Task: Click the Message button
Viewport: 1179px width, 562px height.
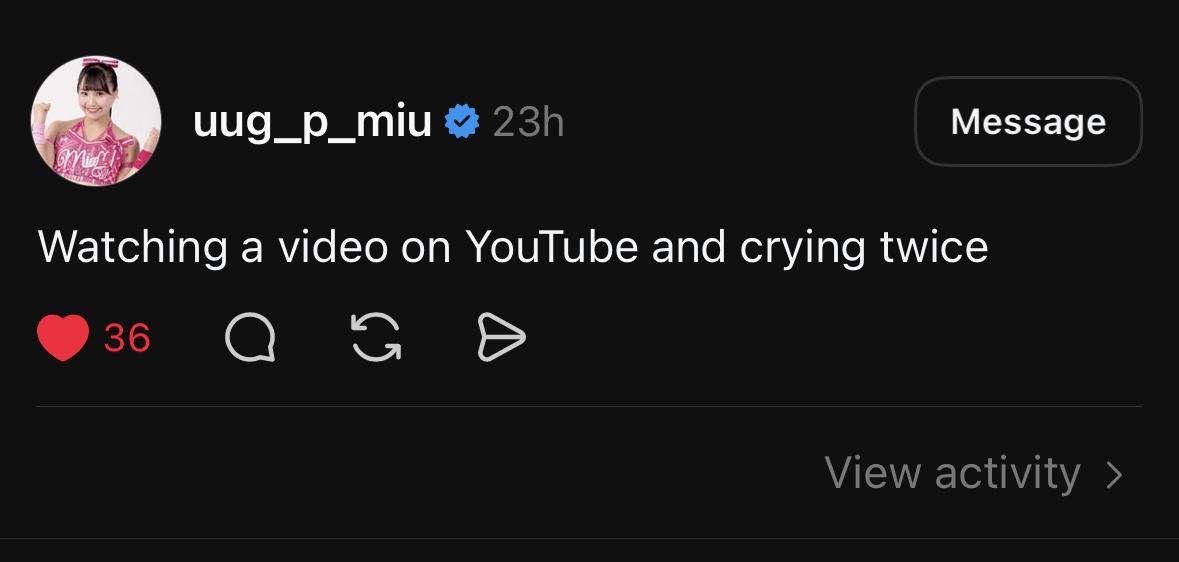Action: [x=1028, y=121]
